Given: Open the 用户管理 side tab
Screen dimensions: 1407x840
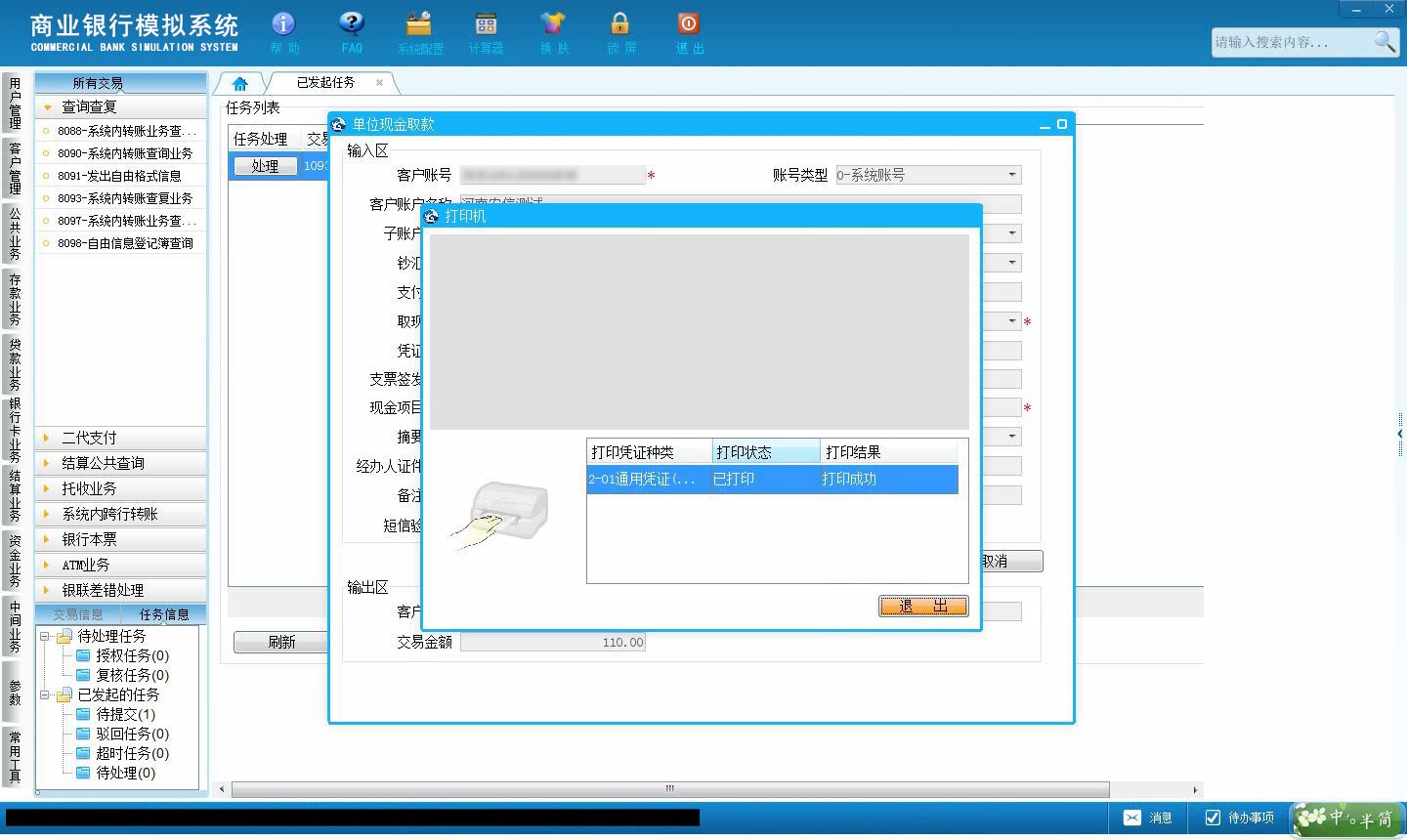Looking at the screenshot, I should point(15,104).
